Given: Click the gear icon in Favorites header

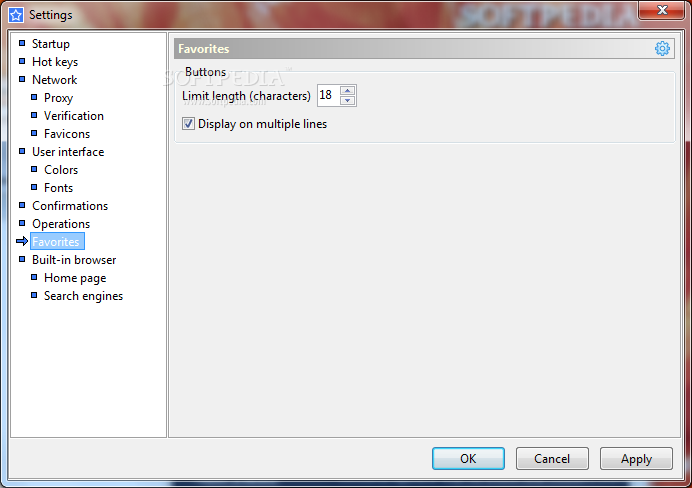Looking at the screenshot, I should tap(662, 48).
